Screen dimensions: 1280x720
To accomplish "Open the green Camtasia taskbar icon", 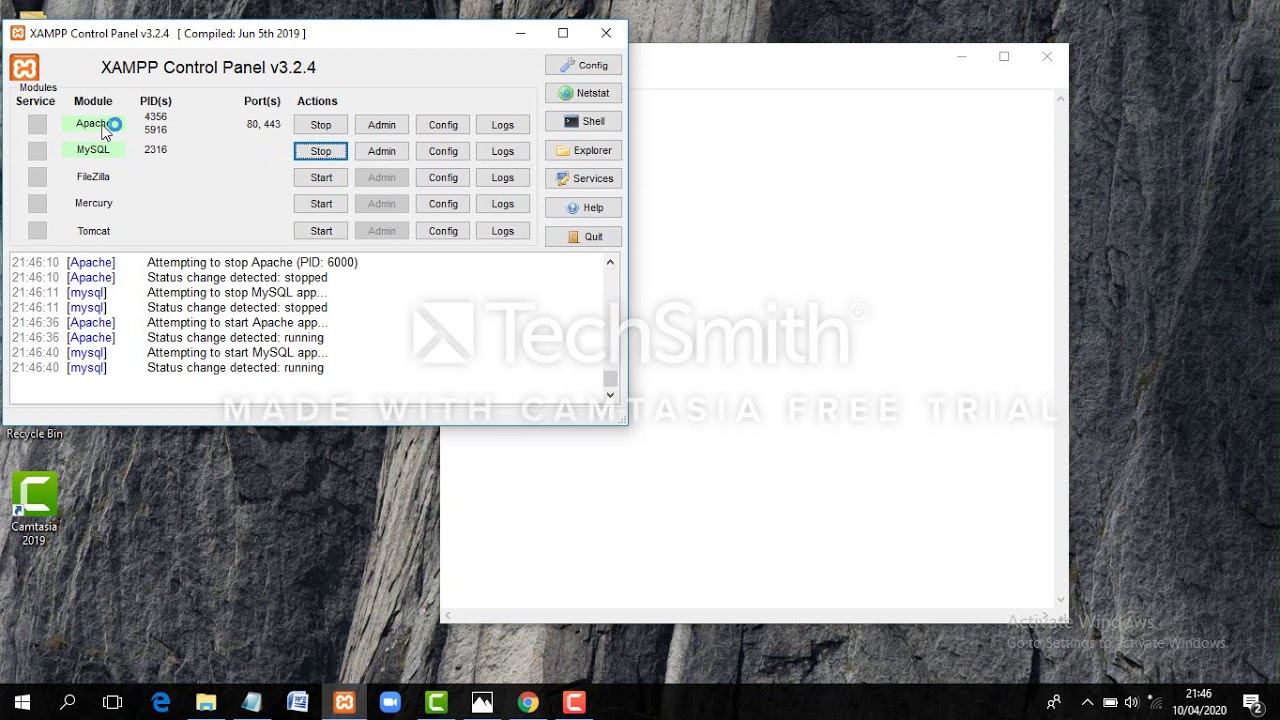I will [x=436, y=702].
